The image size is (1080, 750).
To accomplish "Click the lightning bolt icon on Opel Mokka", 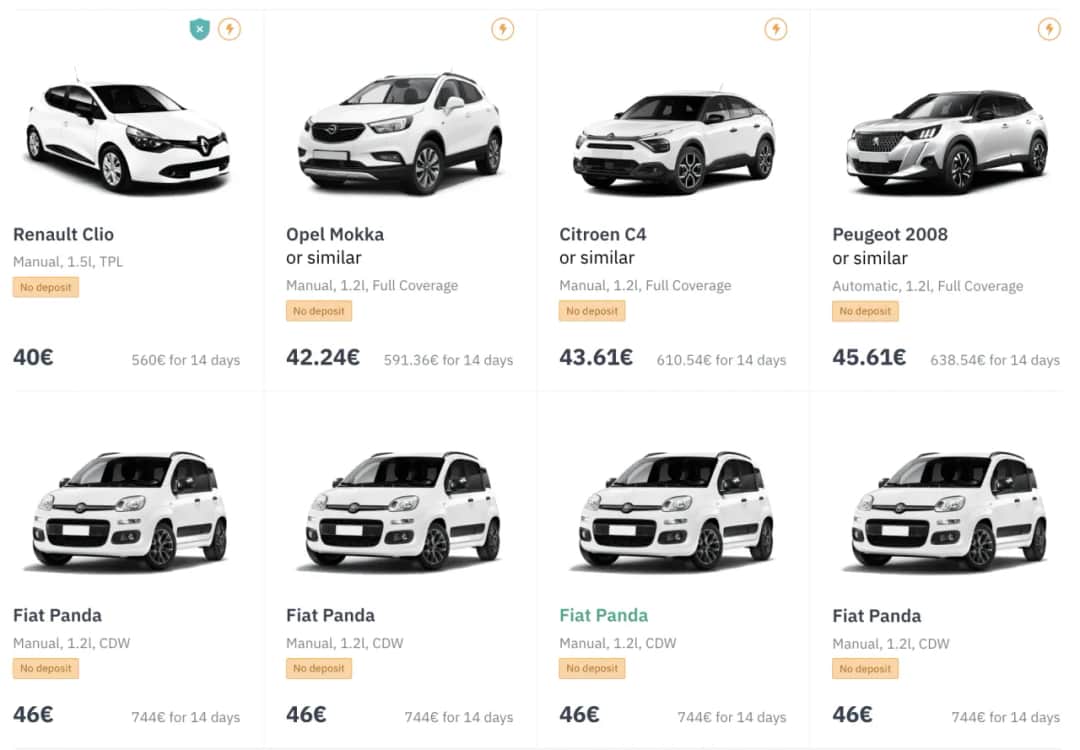I will pos(503,29).
